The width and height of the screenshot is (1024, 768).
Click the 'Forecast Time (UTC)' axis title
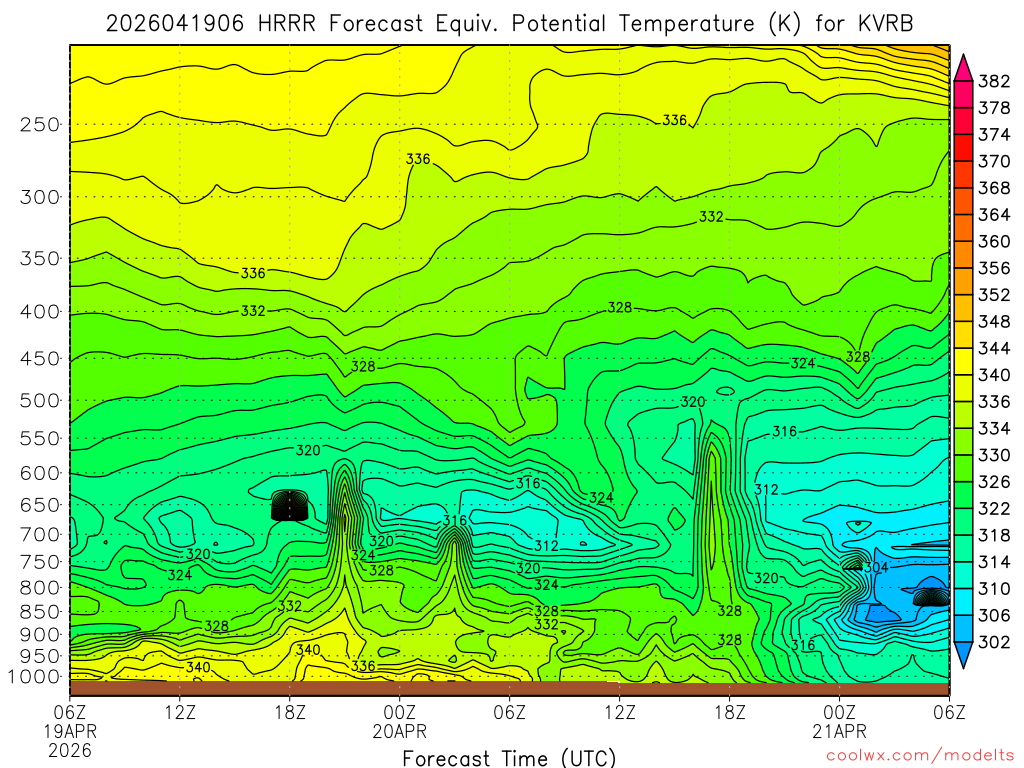click(x=509, y=758)
